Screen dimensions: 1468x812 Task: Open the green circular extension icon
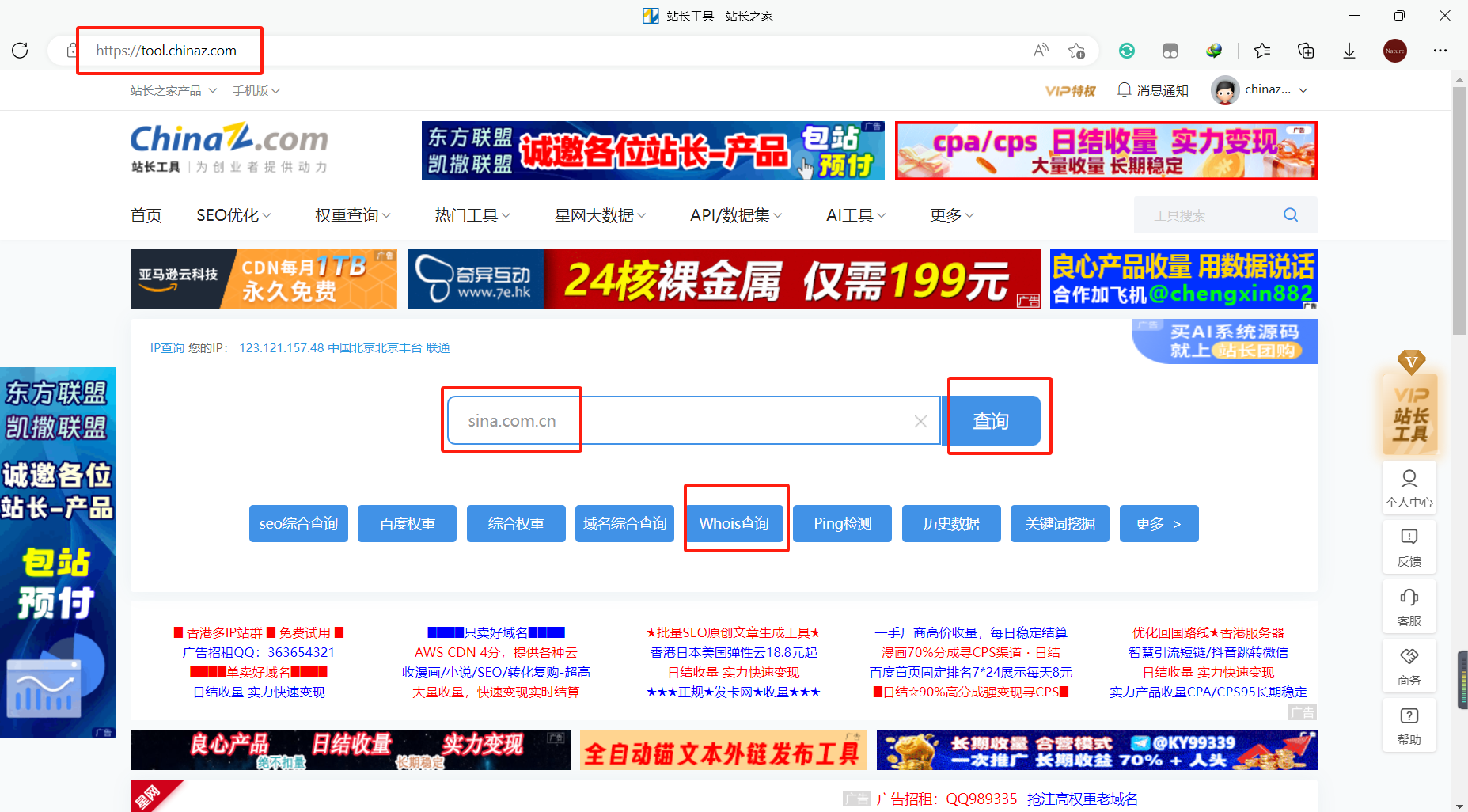[x=1127, y=51]
